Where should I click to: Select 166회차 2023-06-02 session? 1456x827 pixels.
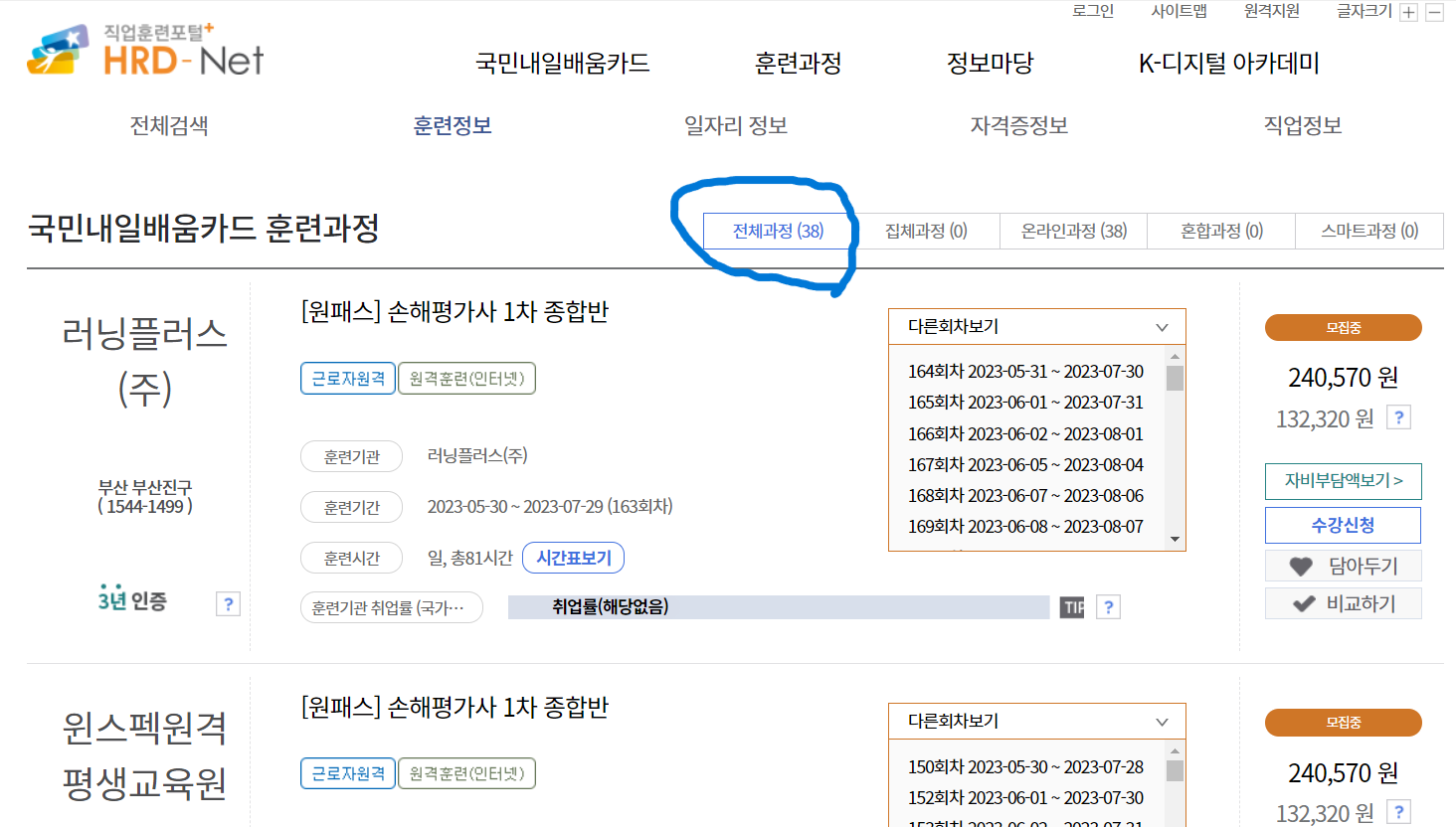(x=1025, y=434)
